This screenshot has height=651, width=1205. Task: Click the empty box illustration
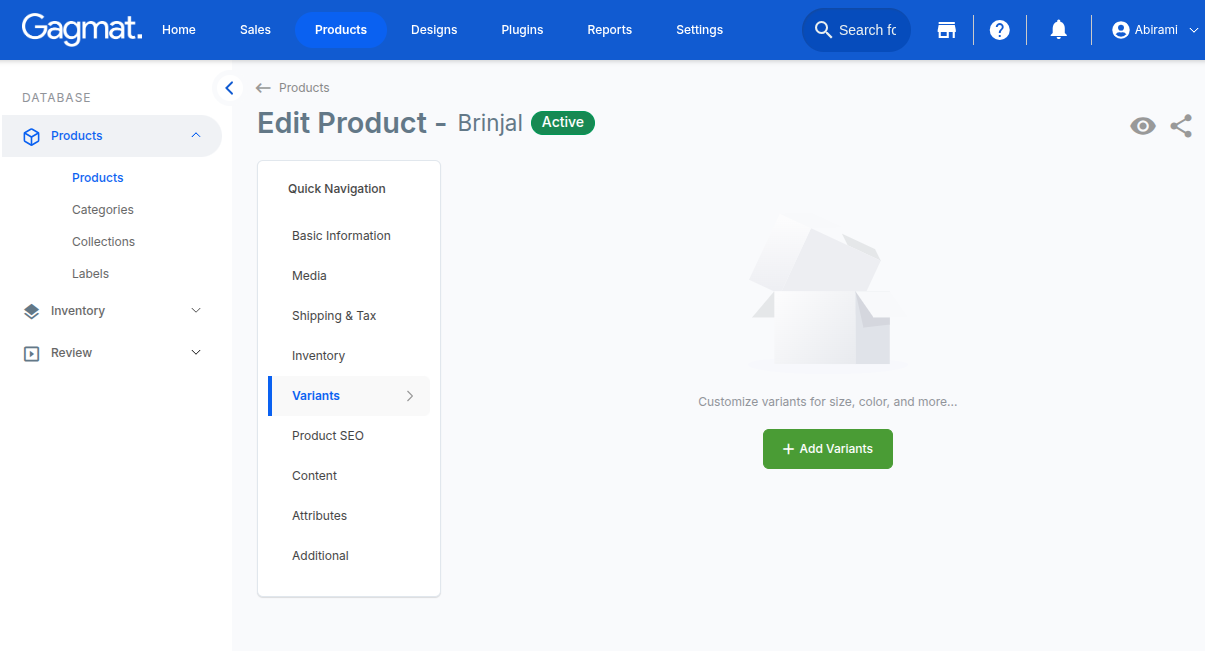(x=827, y=293)
